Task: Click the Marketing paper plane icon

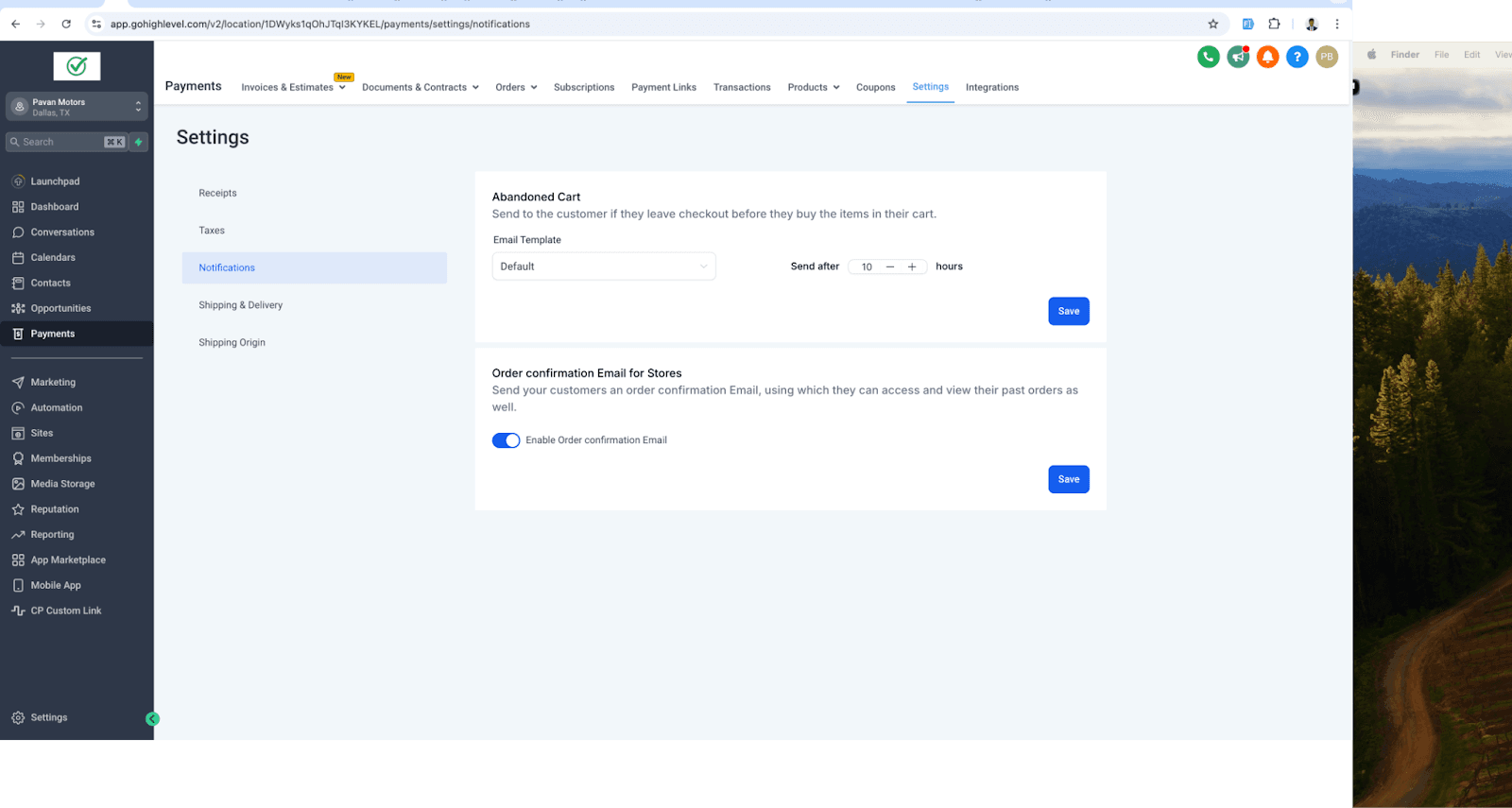Action: click(x=18, y=383)
